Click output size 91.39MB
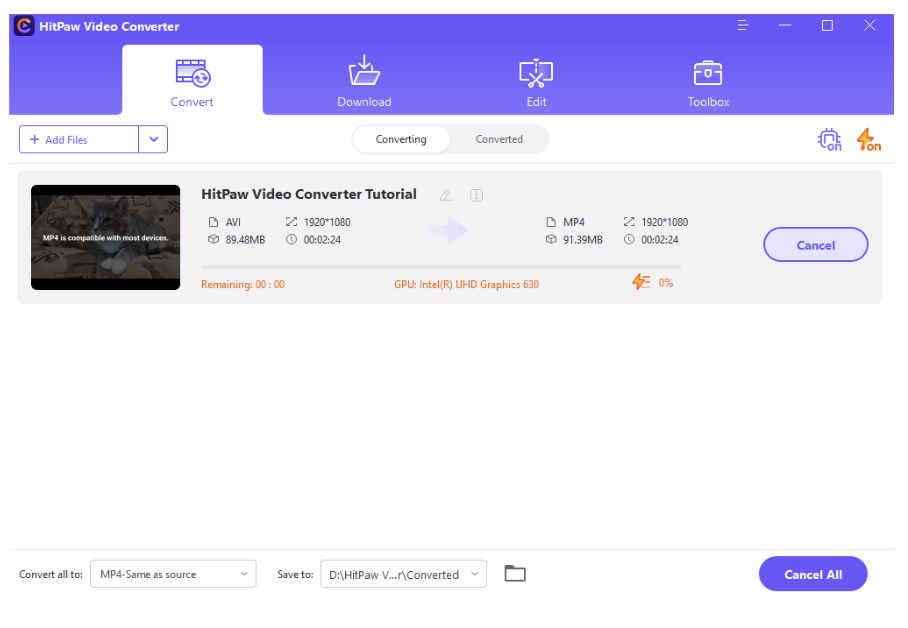The height and width of the screenshot is (628, 908). (x=583, y=240)
